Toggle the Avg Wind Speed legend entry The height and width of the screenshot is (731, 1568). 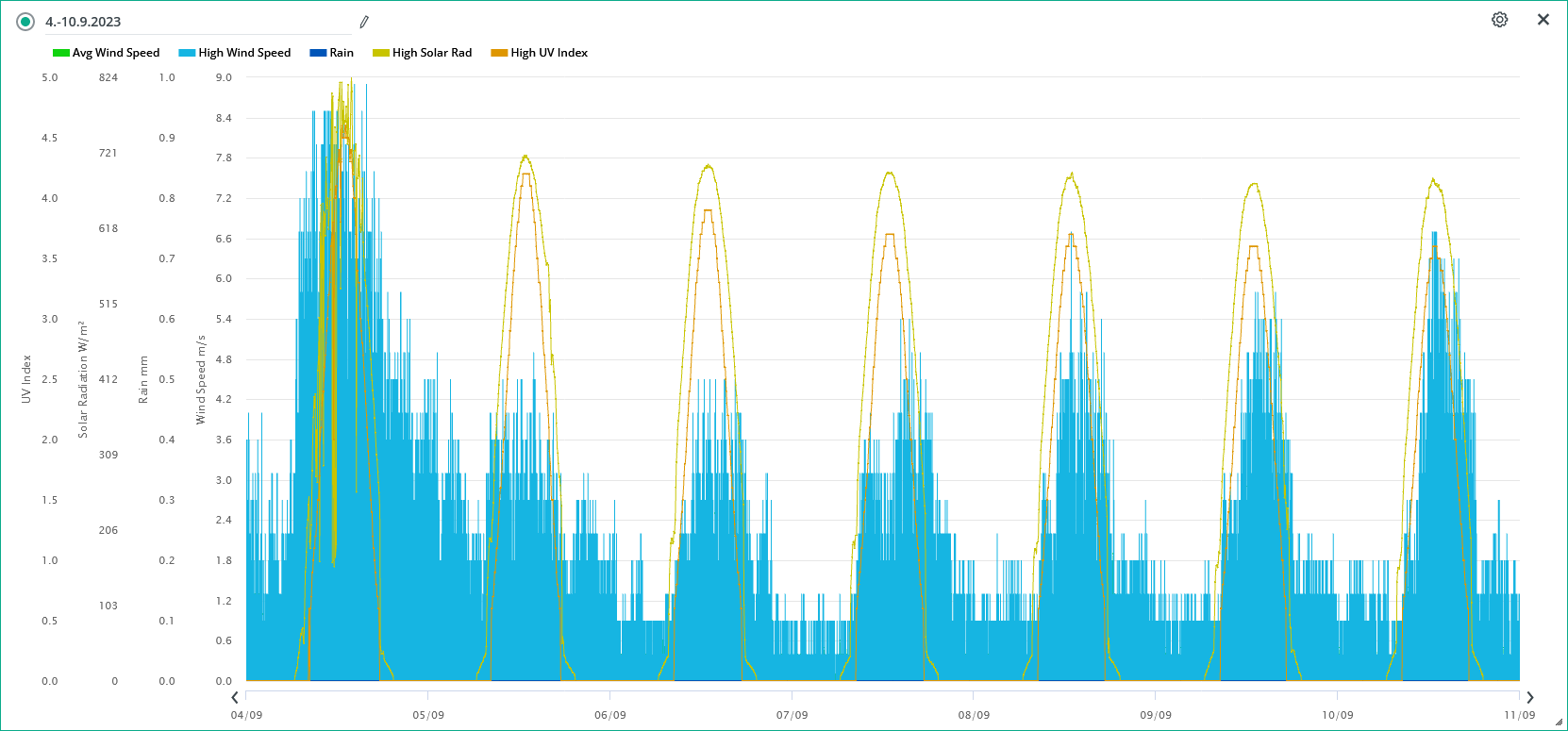[x=116, y=53]
